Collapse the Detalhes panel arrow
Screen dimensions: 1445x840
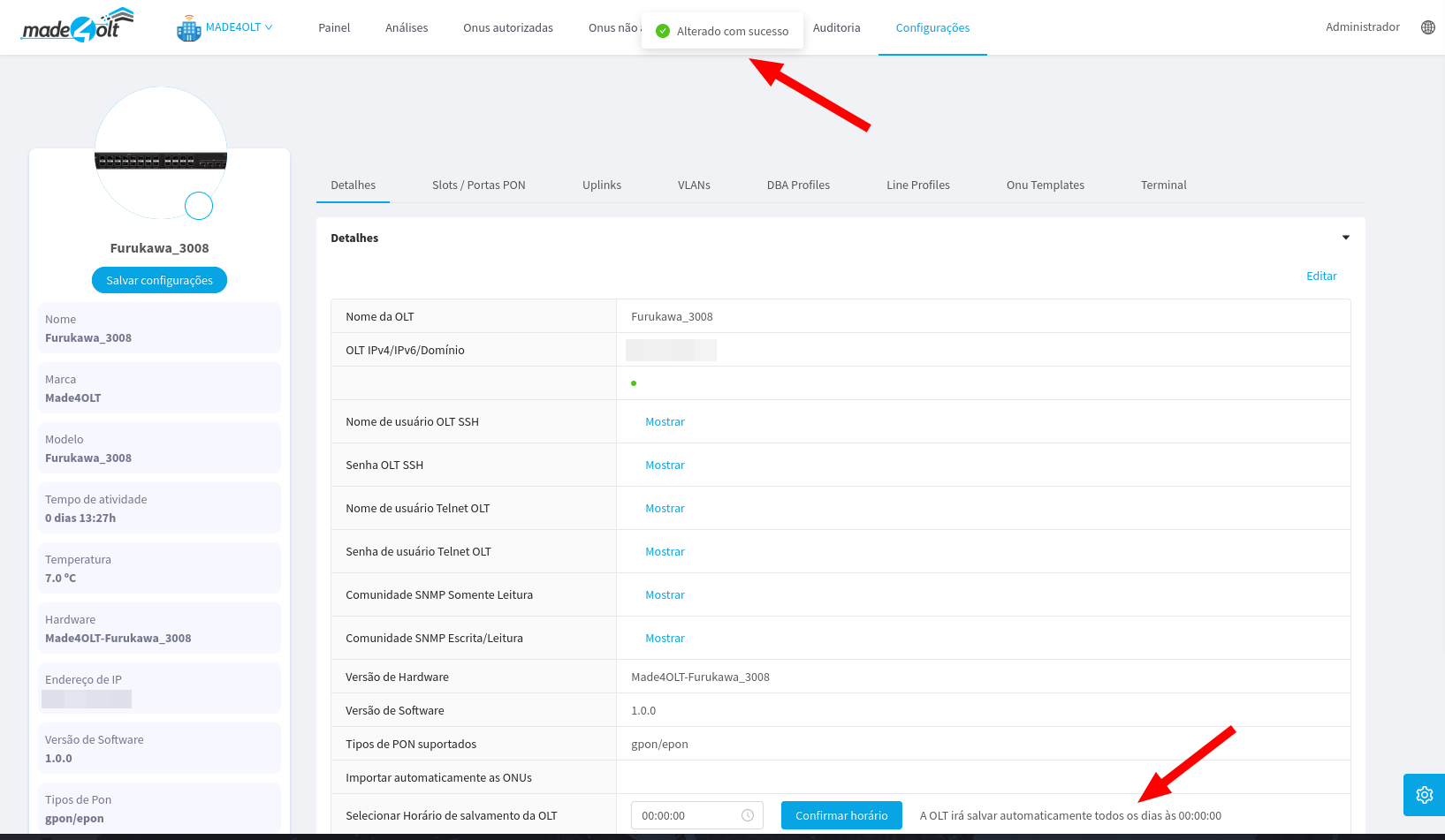1345,238
